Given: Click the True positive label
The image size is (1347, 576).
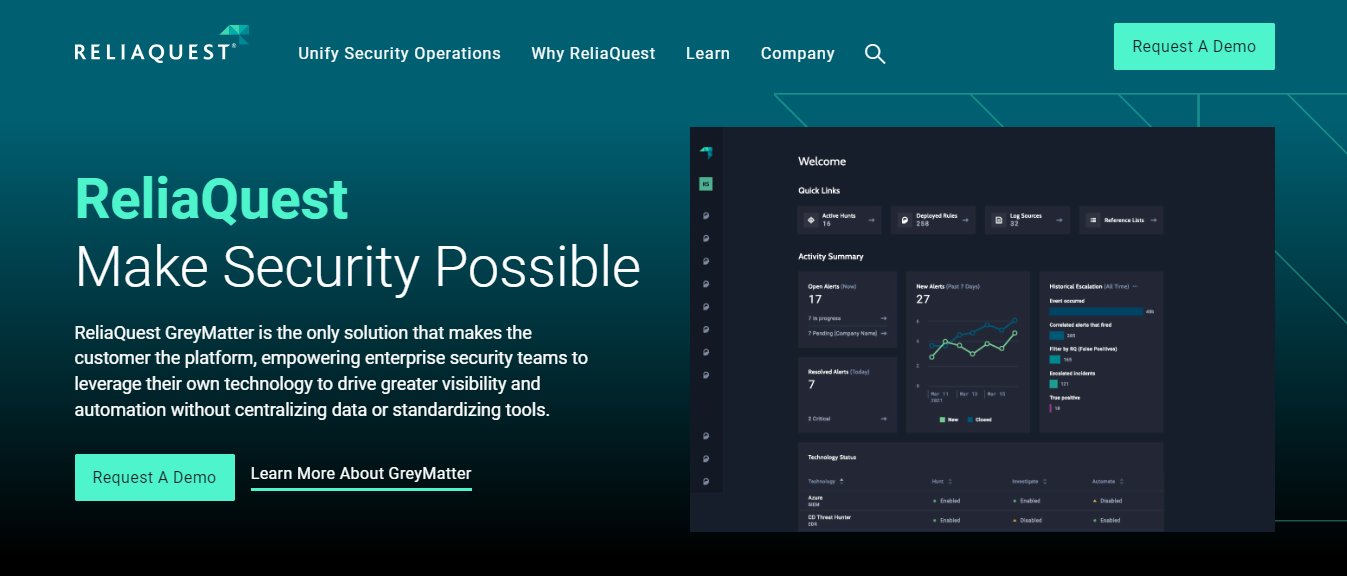Looking at the screenshot, I should (x=1065, y=397).
